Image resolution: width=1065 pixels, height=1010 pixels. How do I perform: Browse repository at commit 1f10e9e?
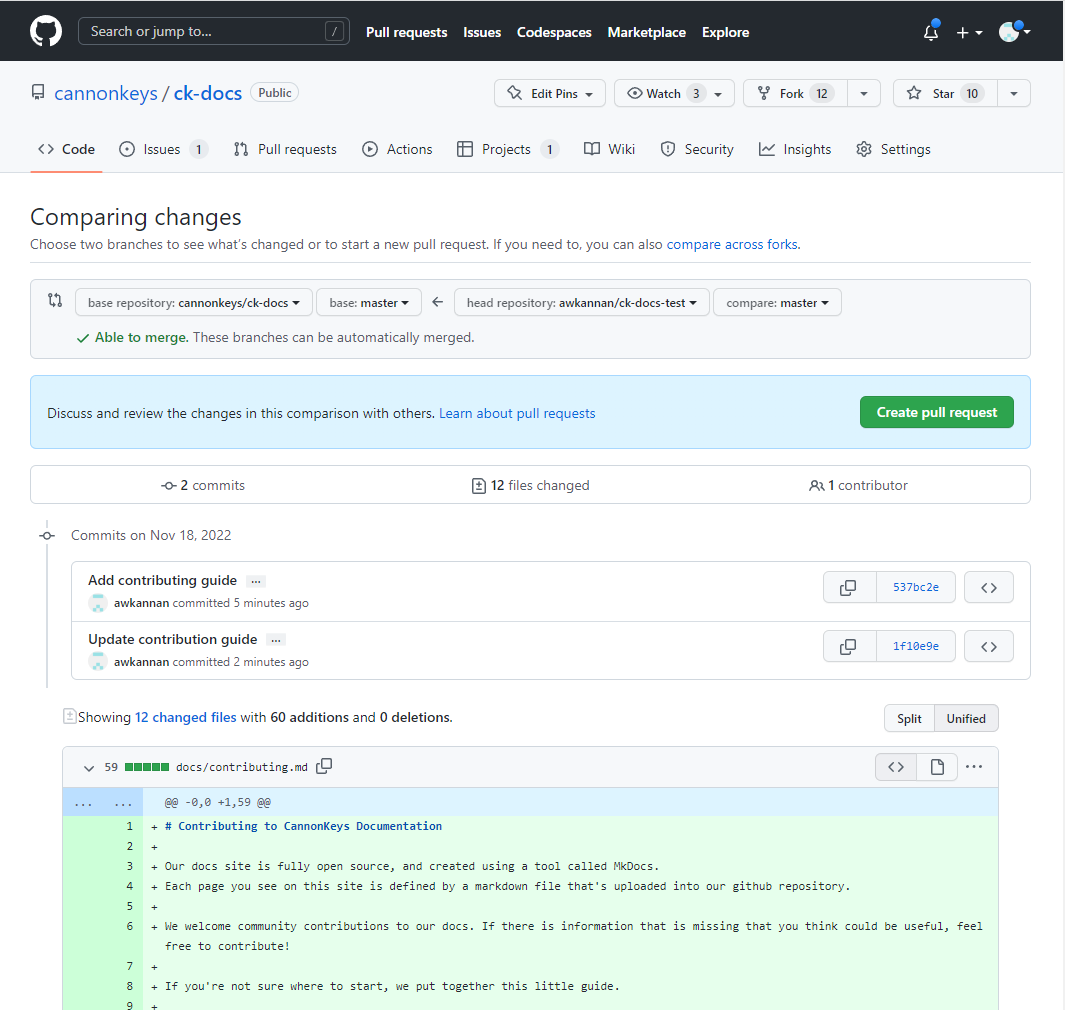pos(988,646)
